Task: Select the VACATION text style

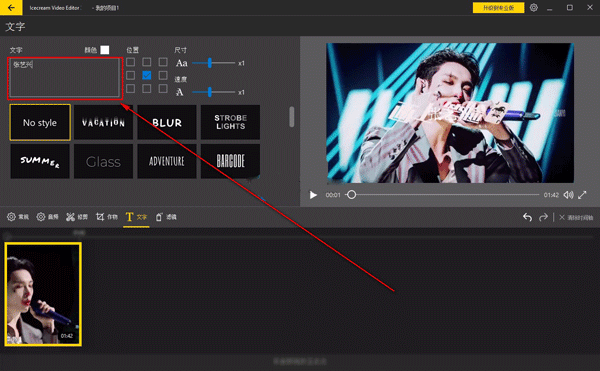Action: [103, 122]
